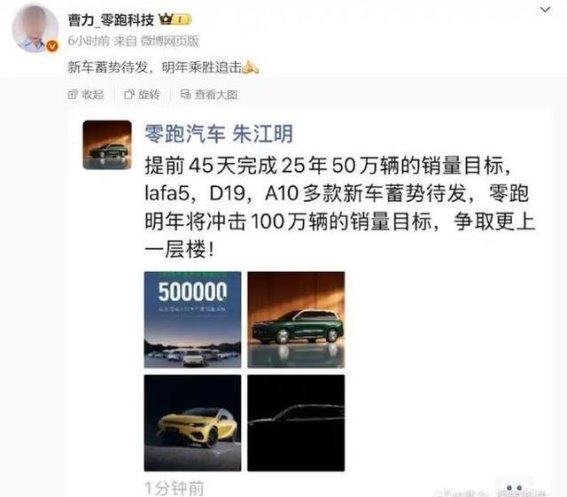
Task: Collapse the image using 收起
Action: [x=86, y=95]
